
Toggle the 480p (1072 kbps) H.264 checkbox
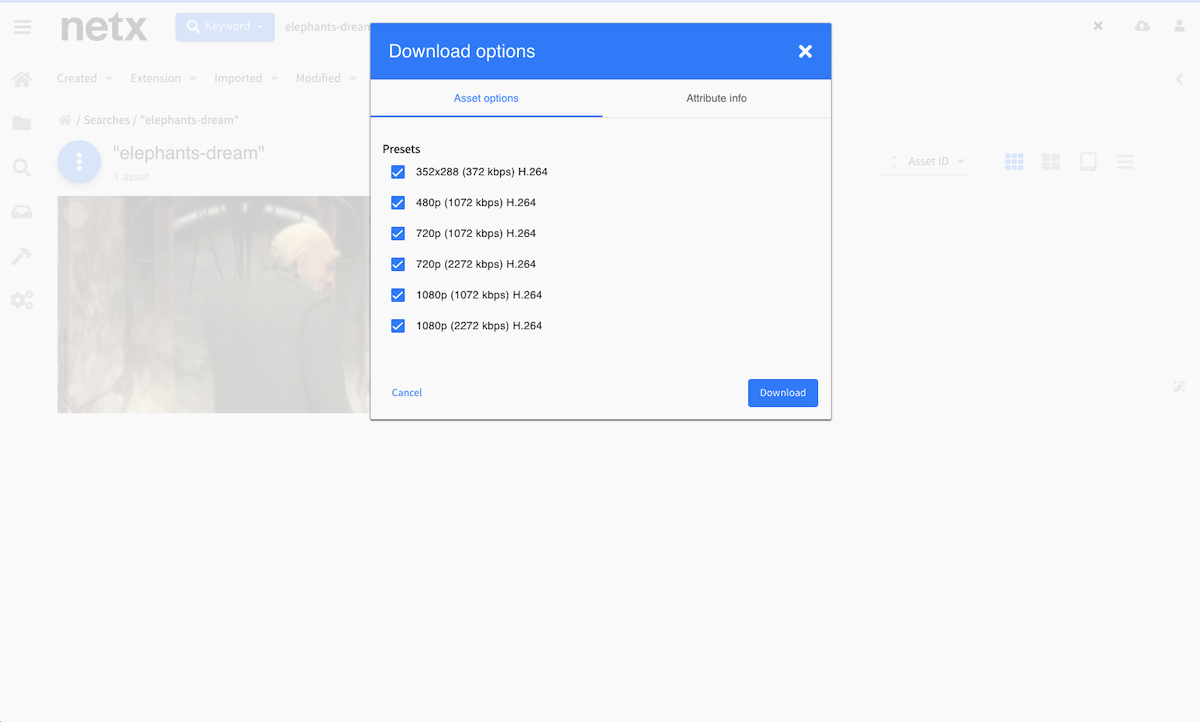coord(398,203)
